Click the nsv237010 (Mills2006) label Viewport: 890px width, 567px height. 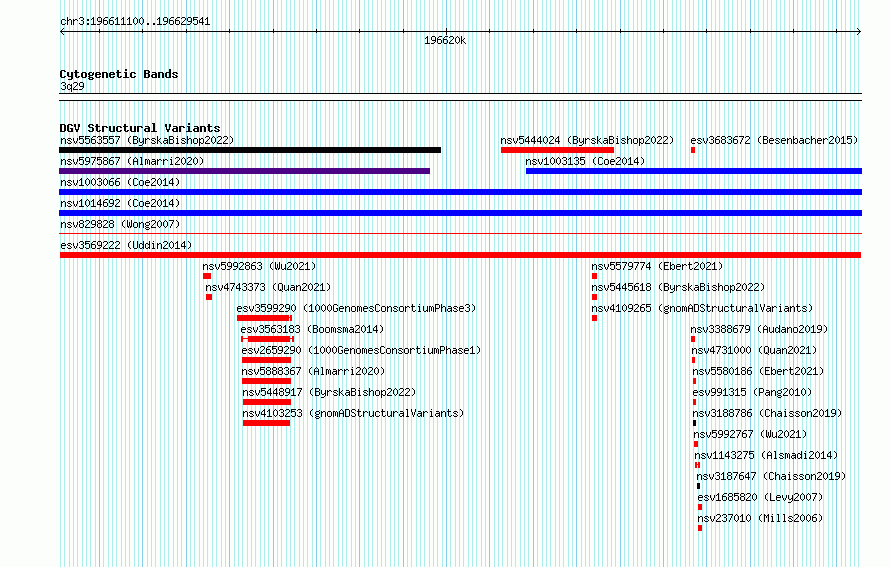point(761,518)
